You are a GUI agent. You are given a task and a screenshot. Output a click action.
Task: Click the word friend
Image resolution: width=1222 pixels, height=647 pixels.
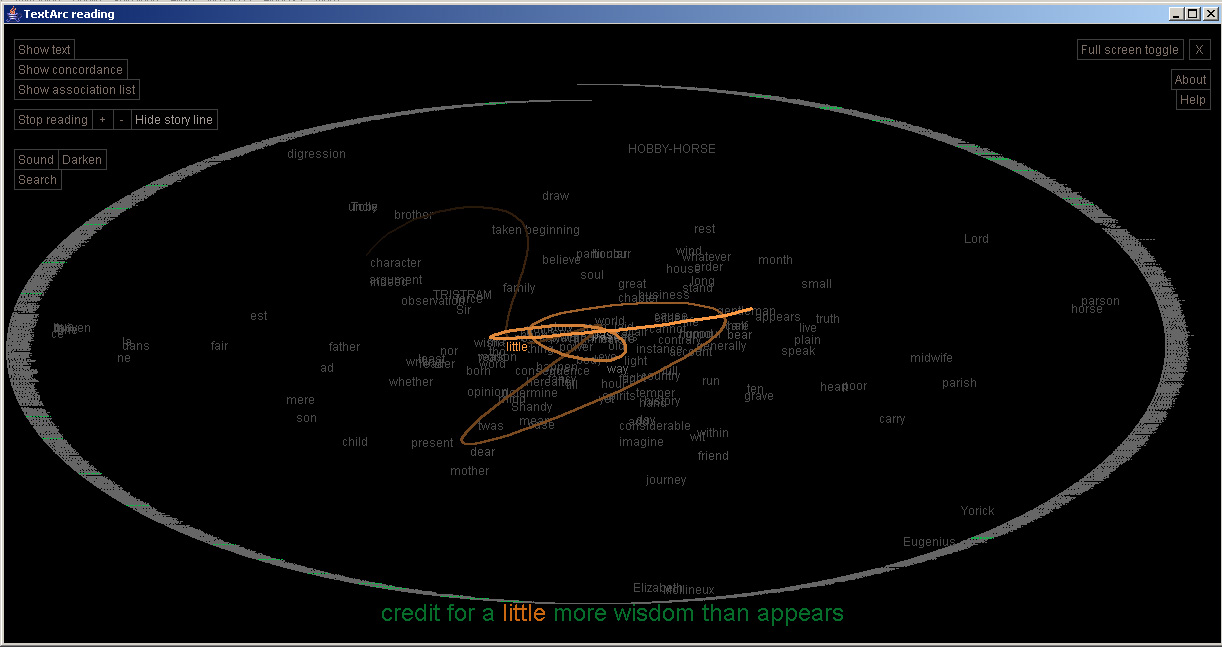[713, 456]
